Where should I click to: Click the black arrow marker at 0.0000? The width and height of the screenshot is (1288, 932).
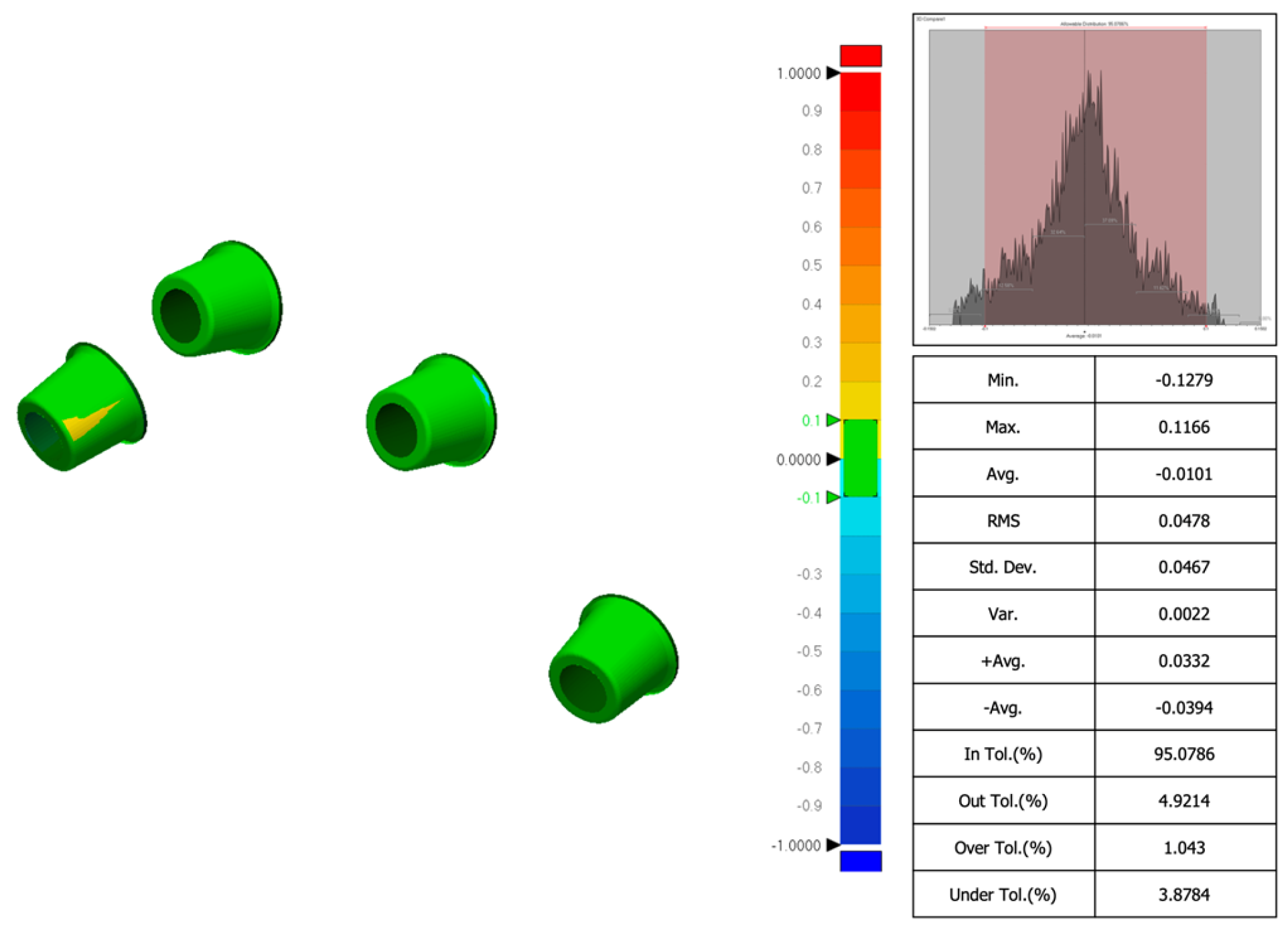[x=833, y=459]
